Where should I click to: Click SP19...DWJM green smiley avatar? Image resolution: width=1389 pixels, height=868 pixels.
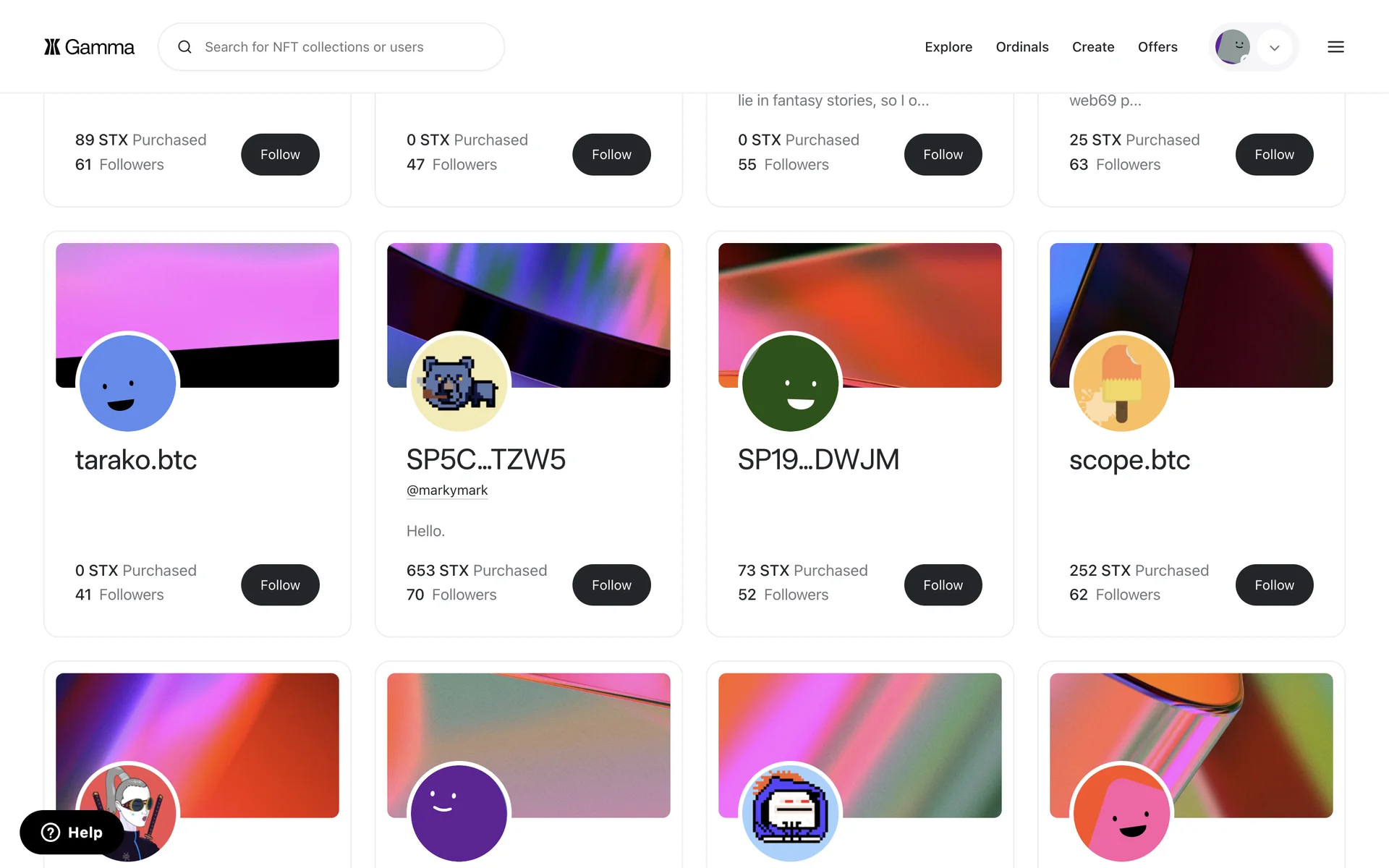coord(790,383)
